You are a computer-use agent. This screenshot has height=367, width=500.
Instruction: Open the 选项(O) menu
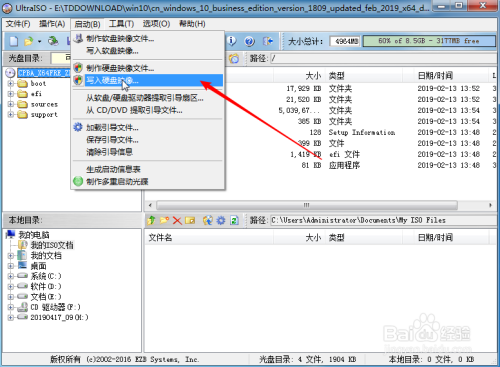(156, 24)
